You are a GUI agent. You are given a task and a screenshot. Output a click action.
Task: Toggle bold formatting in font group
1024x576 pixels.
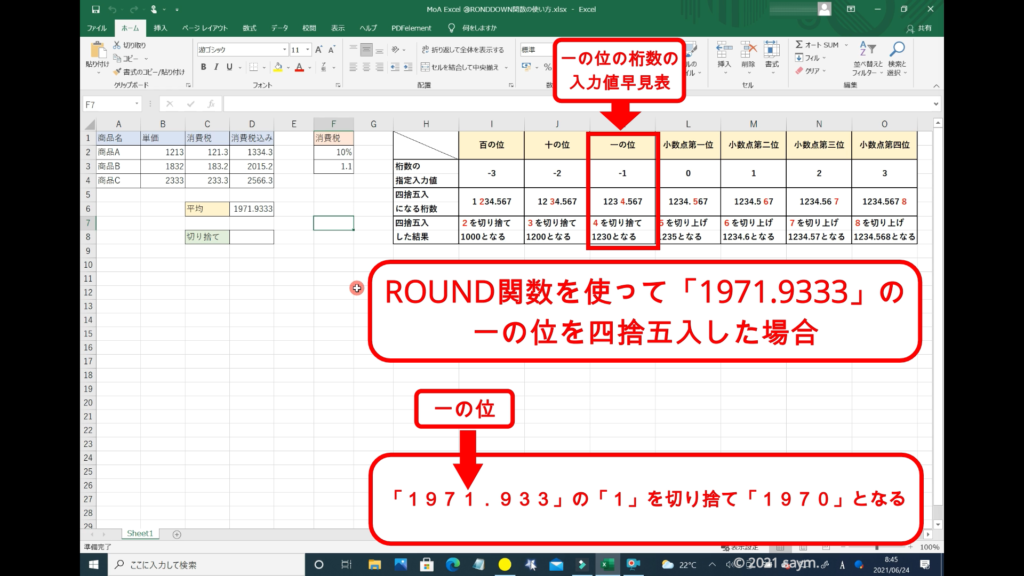click(x=203, y=67)
